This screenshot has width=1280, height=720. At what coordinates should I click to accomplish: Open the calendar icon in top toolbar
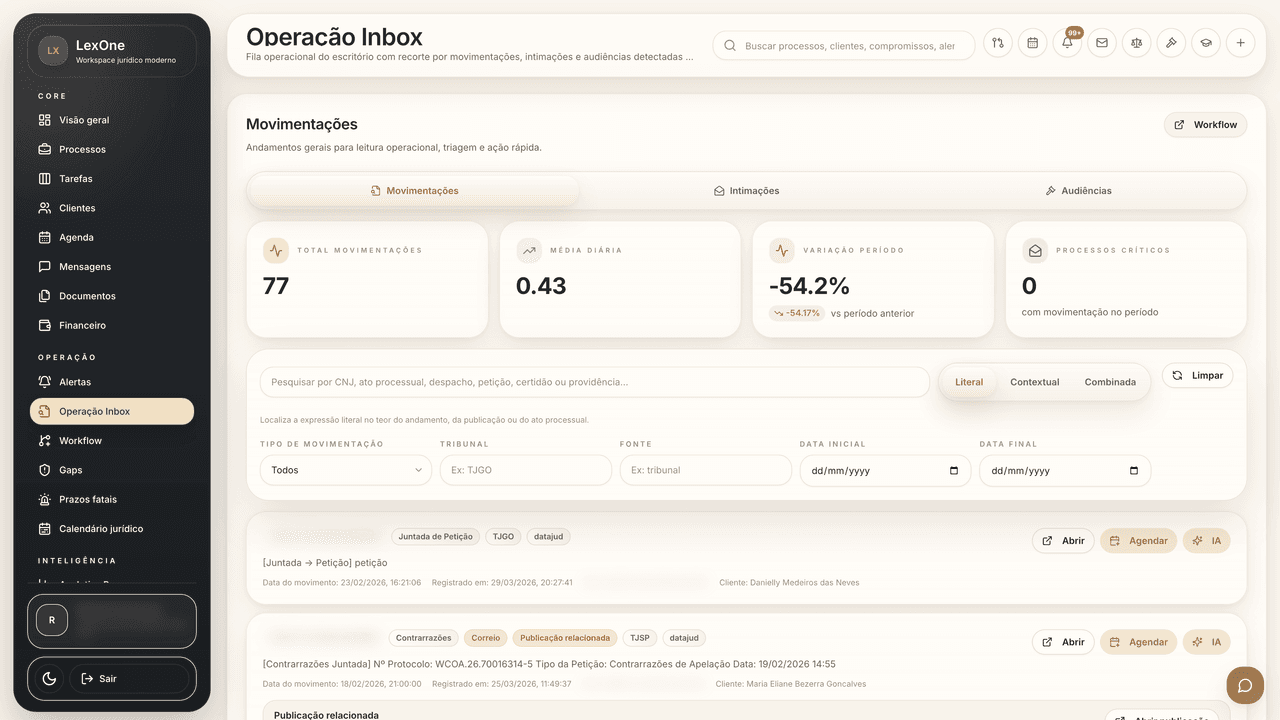coord(1032,44)
